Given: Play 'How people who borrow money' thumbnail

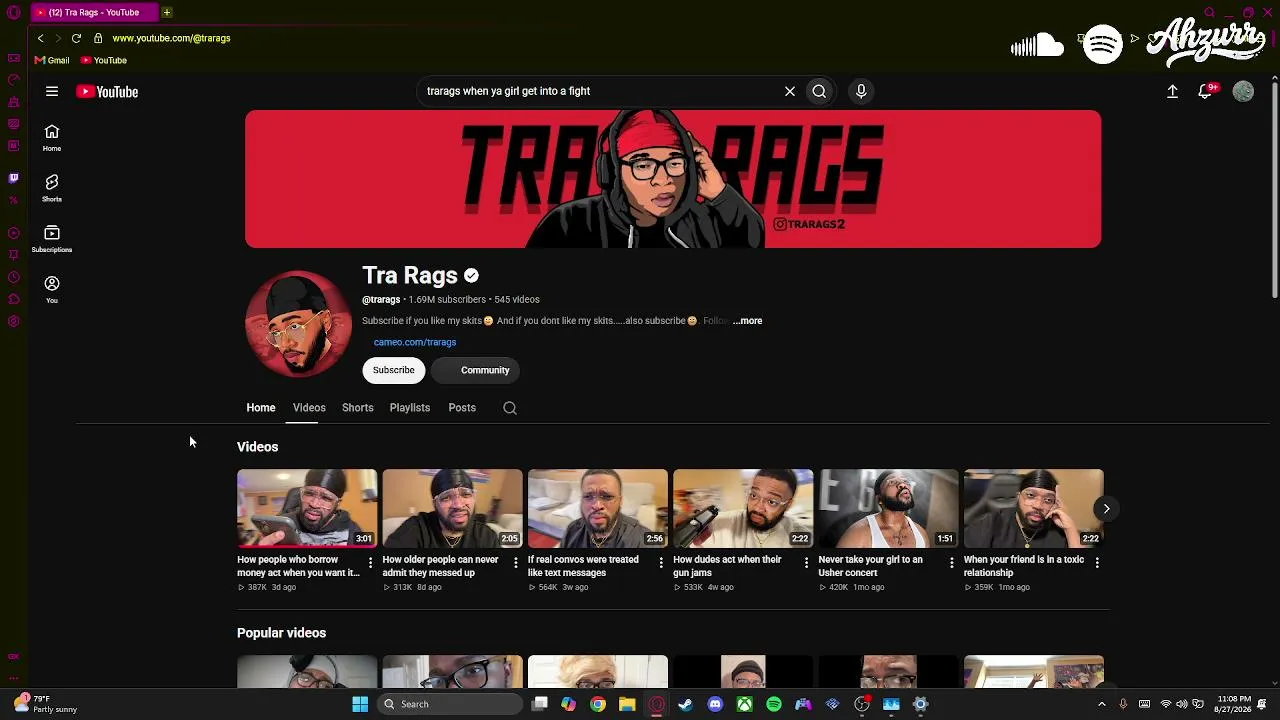Looking at the screenshot, I should pos(307,508).
